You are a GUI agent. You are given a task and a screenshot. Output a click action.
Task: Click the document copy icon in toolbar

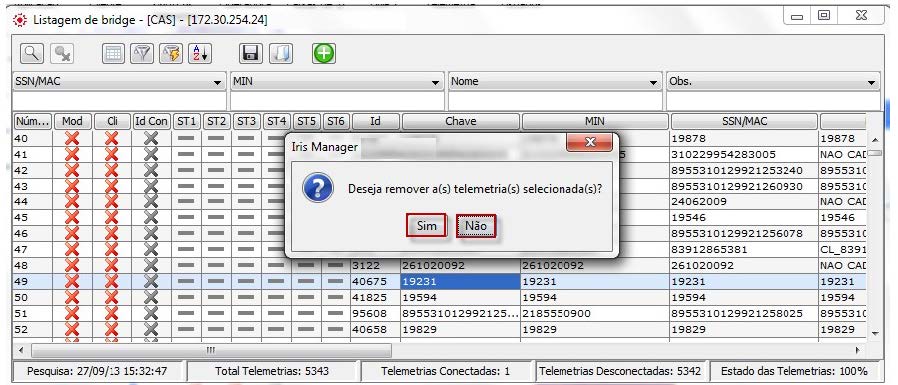281,53
